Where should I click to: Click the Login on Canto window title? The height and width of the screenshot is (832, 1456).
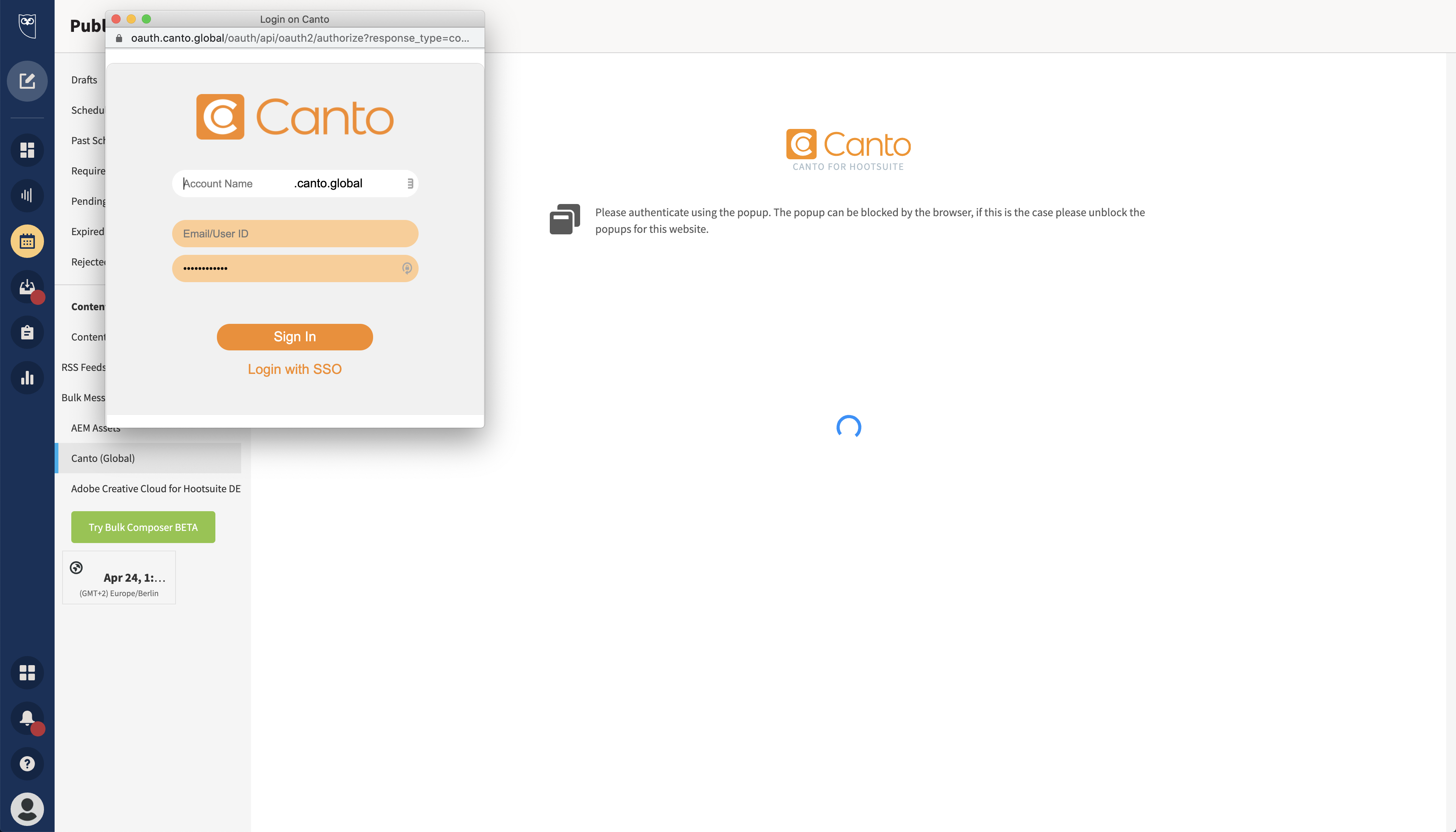coord(295,19)
